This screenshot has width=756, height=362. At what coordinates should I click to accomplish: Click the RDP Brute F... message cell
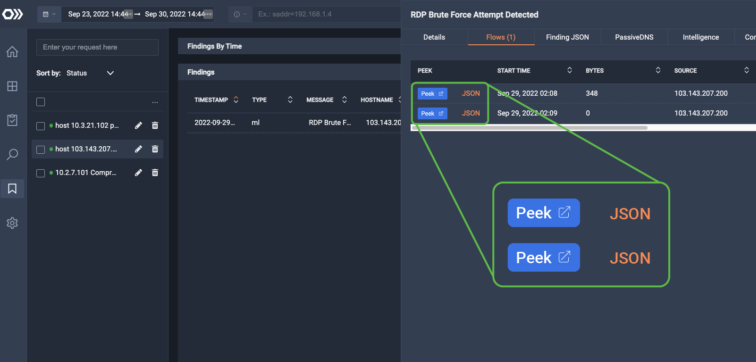[x=330, y=122]
